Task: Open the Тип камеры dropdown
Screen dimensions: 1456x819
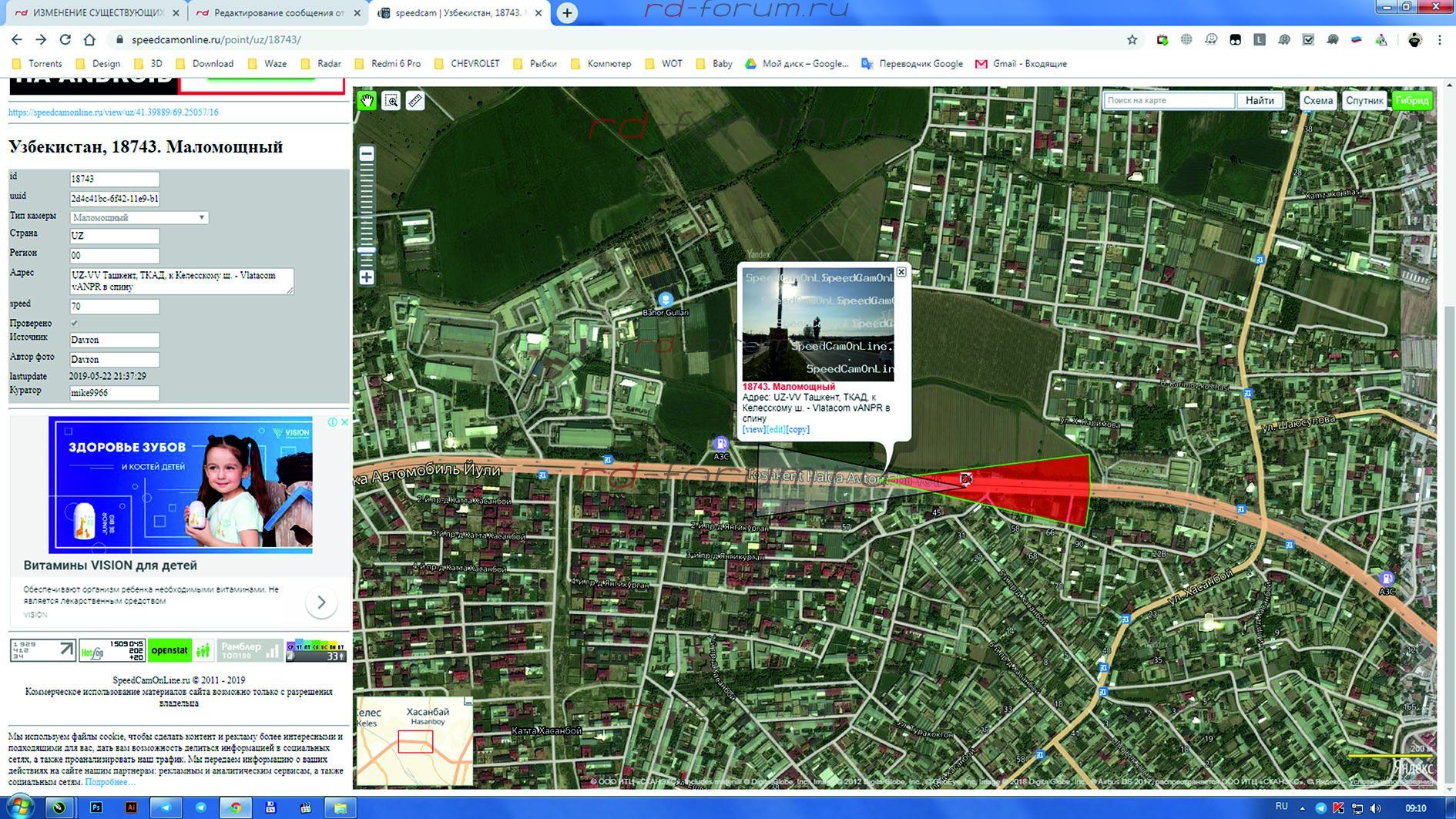Action: click(x=139, y=218)
